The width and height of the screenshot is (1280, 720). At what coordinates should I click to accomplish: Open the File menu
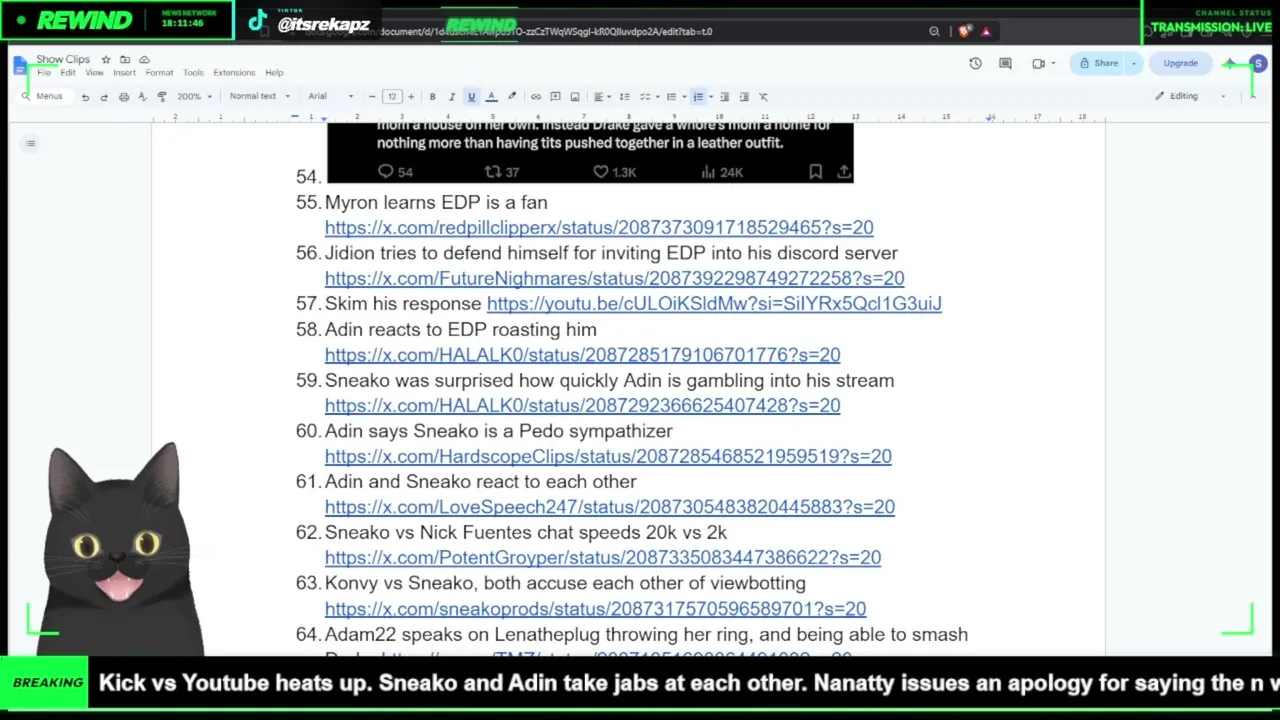(x=44, y=73)
